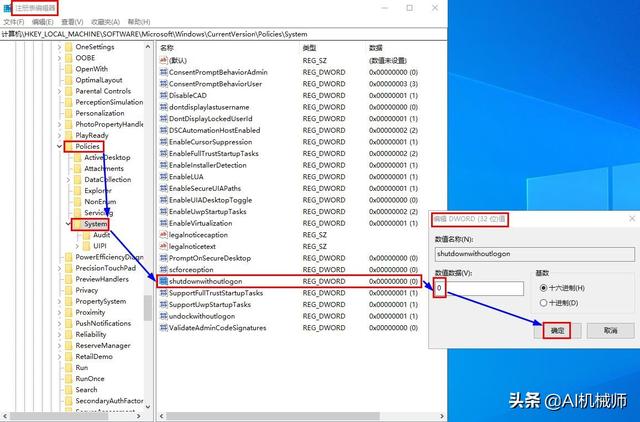Select the Explorer folder in tree
The width and height of the screenshot is (640, 422).
click(x=97, y=191)
